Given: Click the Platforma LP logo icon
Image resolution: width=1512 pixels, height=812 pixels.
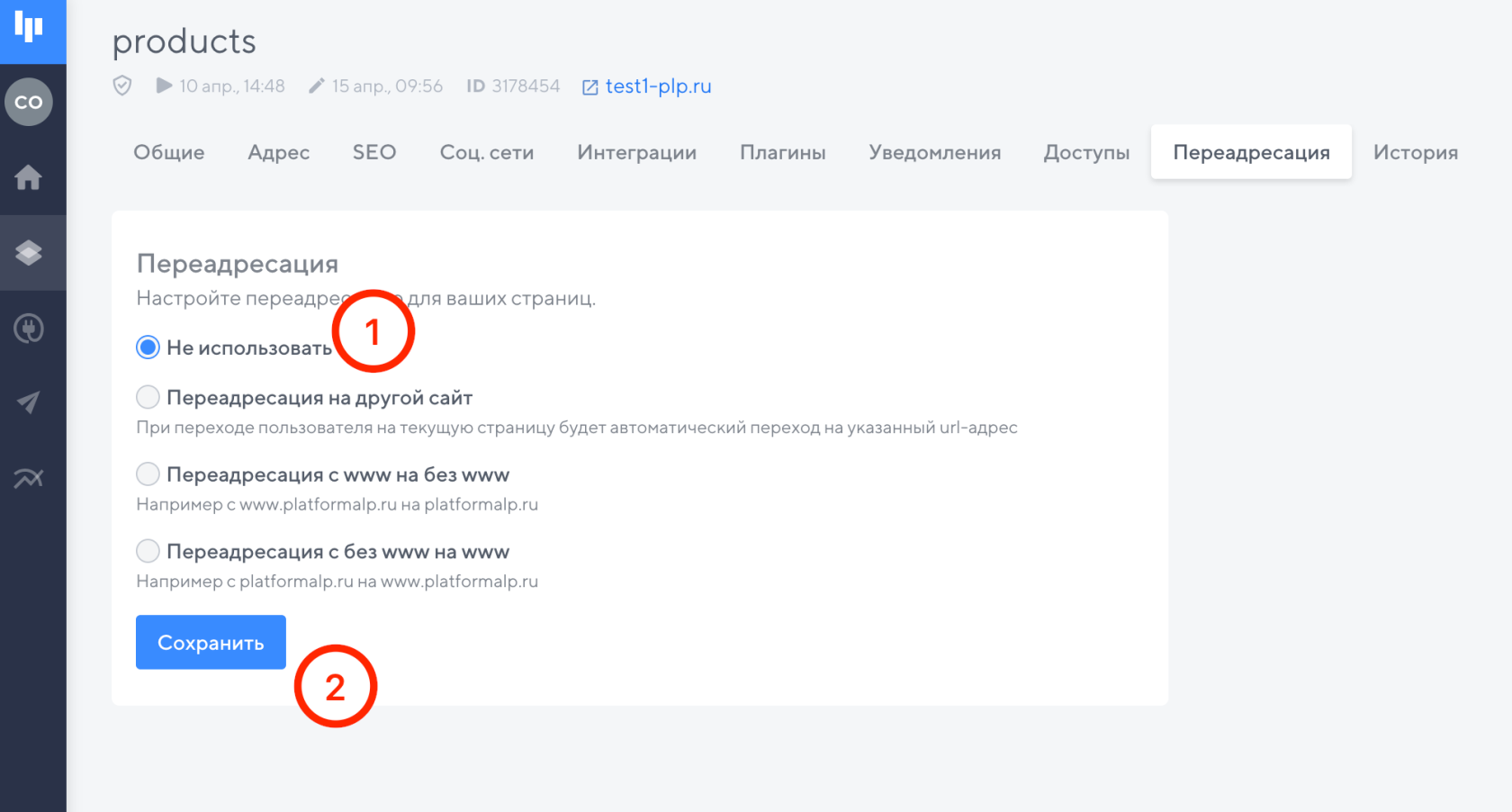Looking at the screenshot, I should (29, 28).
